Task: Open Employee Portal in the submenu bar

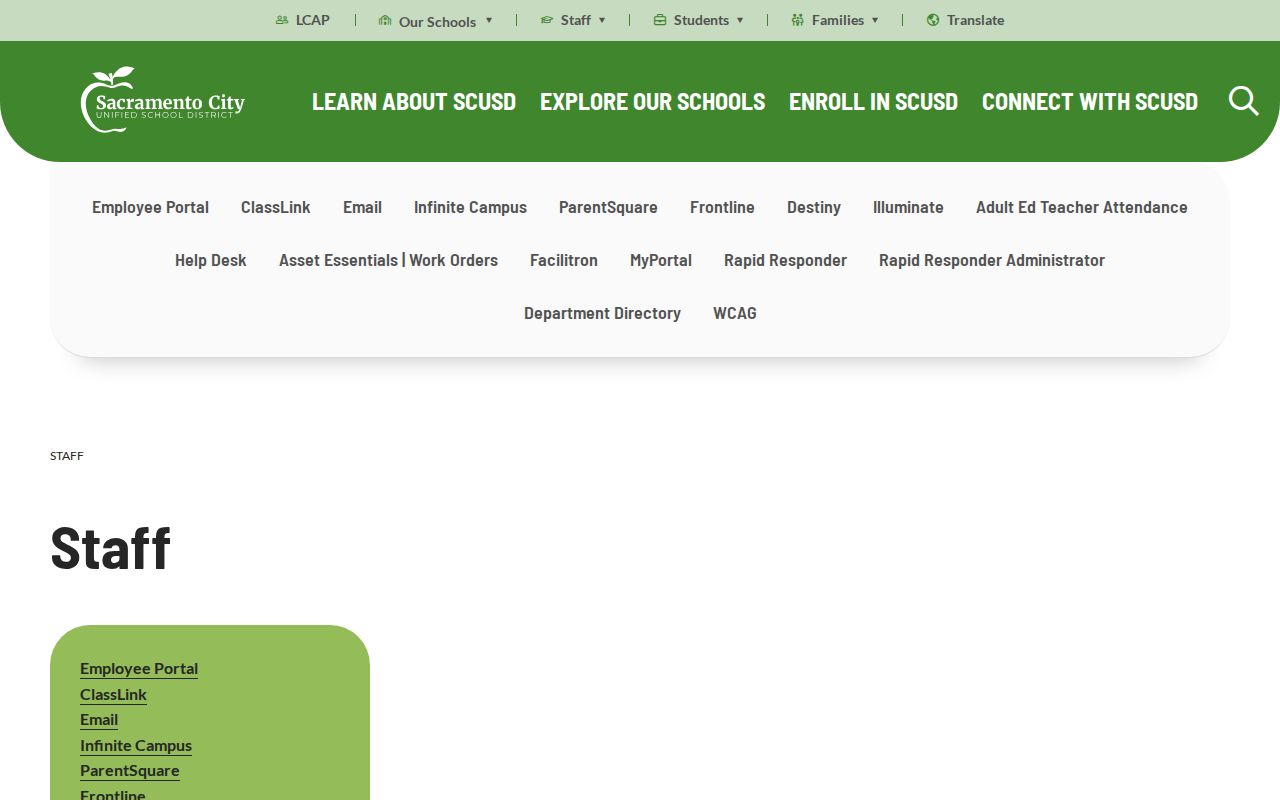Action: (150, 207)
